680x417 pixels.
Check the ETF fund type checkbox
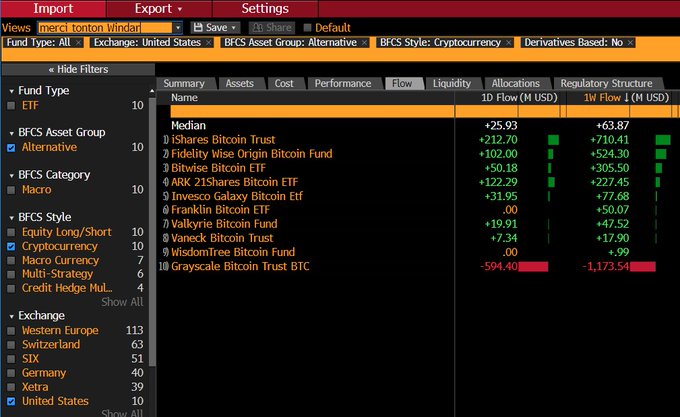coord(11,105)
